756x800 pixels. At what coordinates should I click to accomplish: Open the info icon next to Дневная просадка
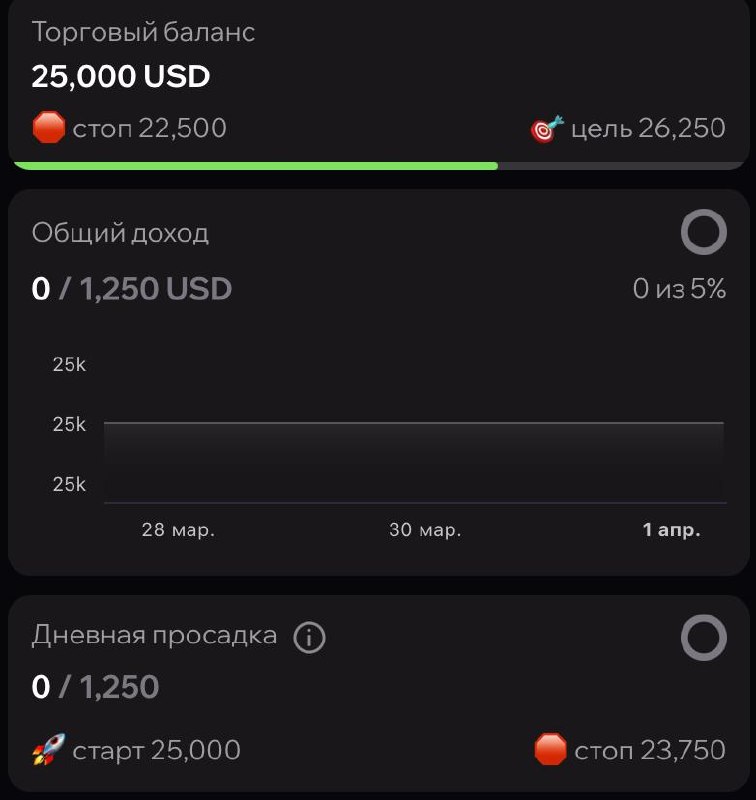(x=309, y=637)
